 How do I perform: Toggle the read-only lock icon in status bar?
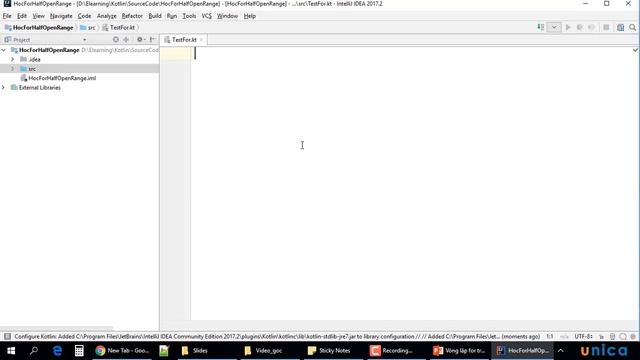[x=601, y=337]
